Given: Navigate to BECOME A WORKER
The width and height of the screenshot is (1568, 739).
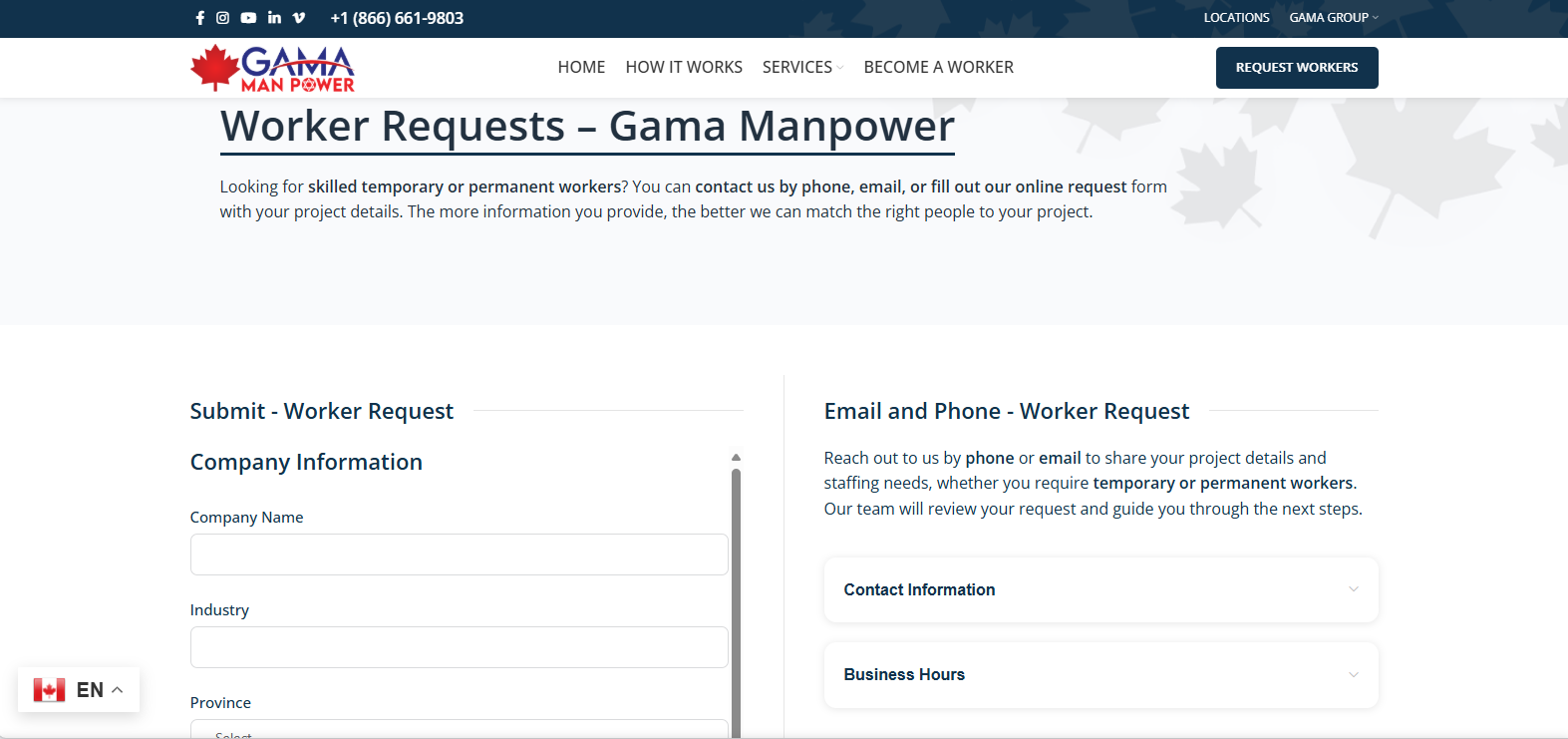Looking at the screenshot, I should click(x=938, y=67).
